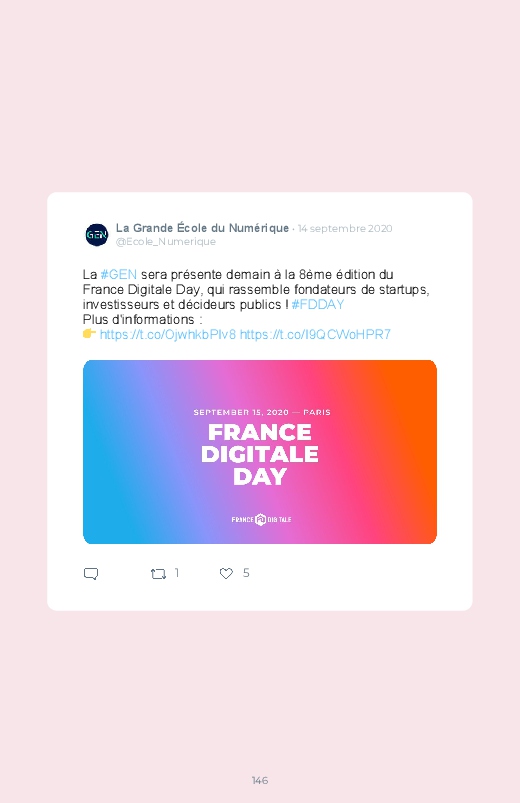Viewport: 520px width, 803px height.
Task: Open the #FDDAY hashtag
Action: click(x=318, y=305)
